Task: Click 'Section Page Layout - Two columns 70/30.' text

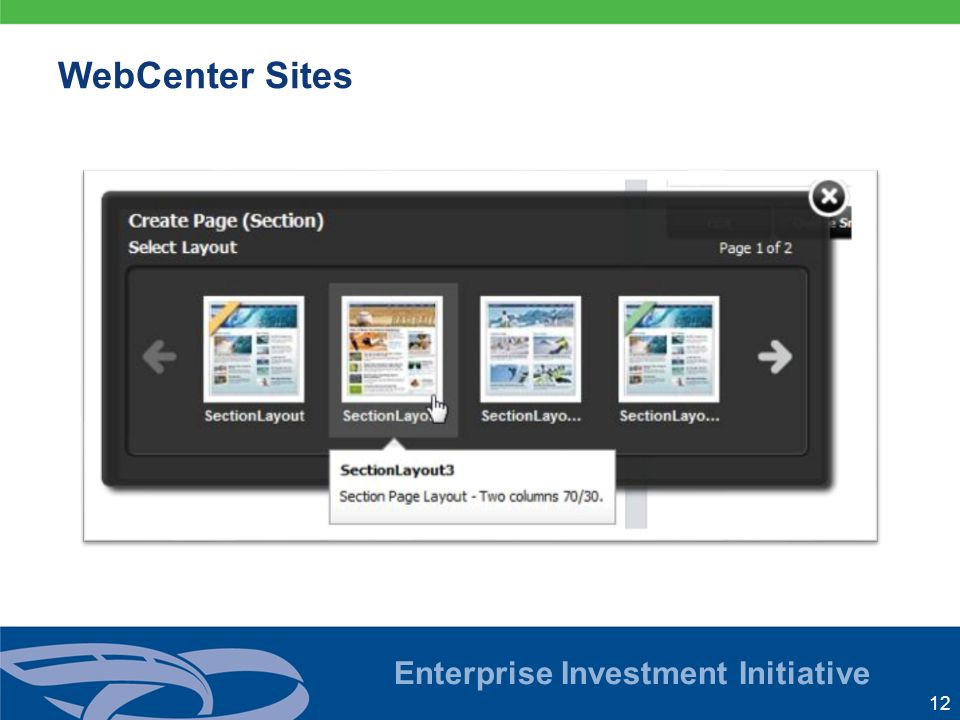Action: click(x=471, y=497)
